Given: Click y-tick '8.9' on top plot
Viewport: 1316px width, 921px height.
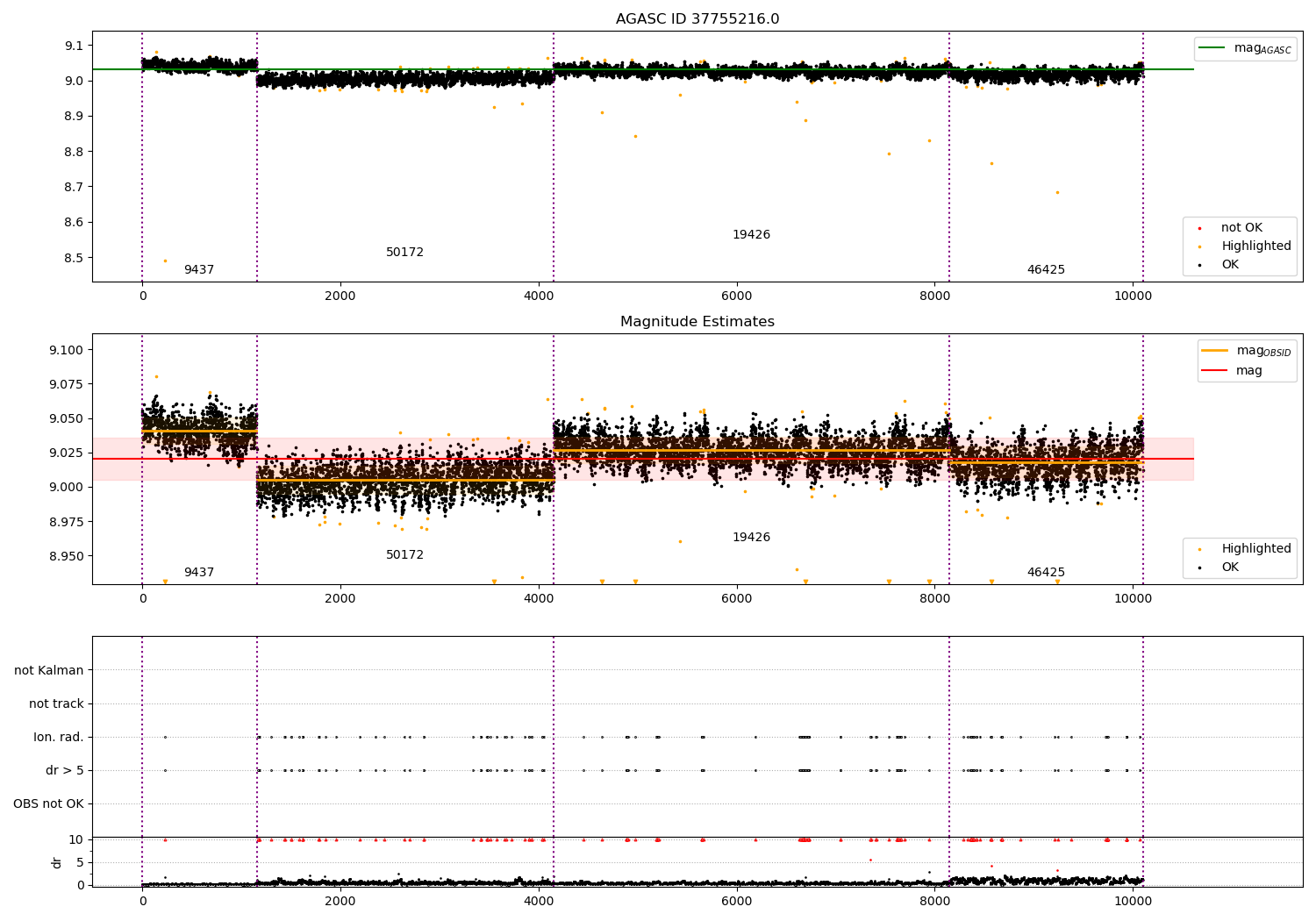Looking at the screenshot, I should point(74,117).
